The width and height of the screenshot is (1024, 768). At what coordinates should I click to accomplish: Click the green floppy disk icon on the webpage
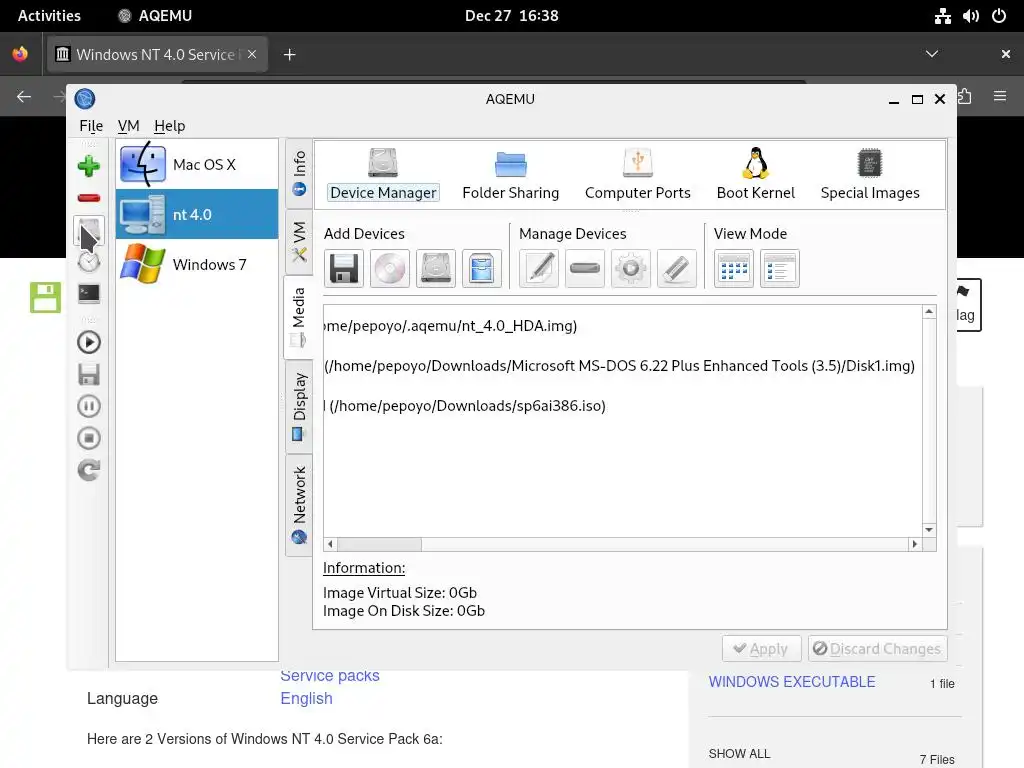pyautogui.click(x=45, y=298)
